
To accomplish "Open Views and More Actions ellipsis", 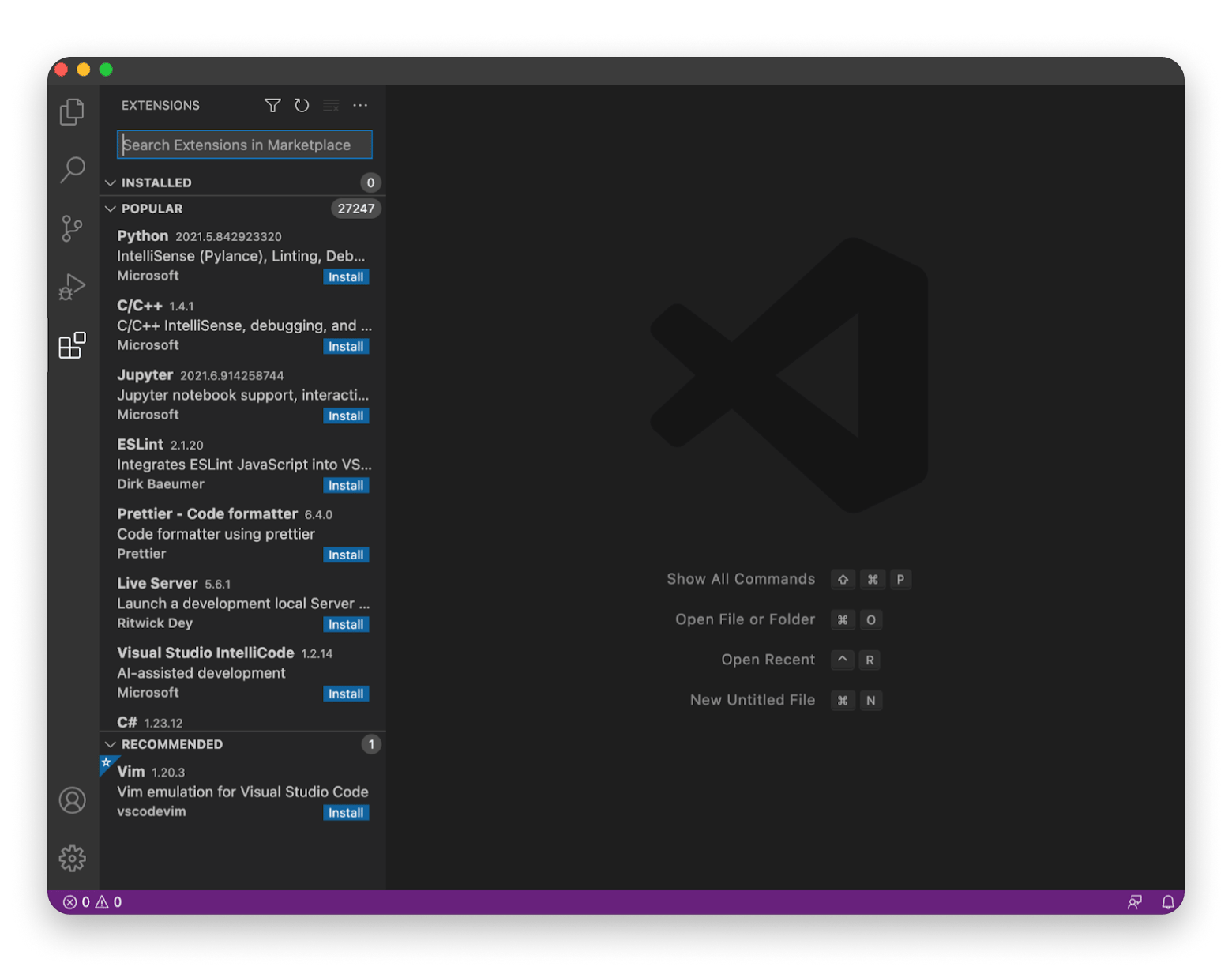I will coord(360,106).
